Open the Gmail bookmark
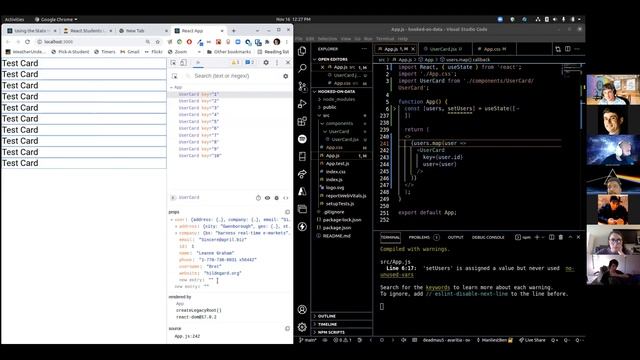Viewport: 640px width, 360px height. pos(130,52)
